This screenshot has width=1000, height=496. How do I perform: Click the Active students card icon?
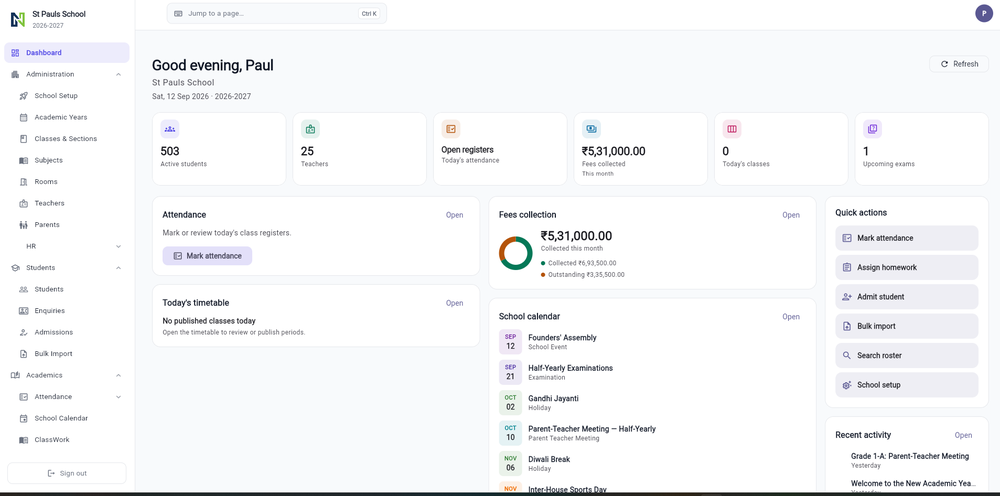[x=170, y=129]
